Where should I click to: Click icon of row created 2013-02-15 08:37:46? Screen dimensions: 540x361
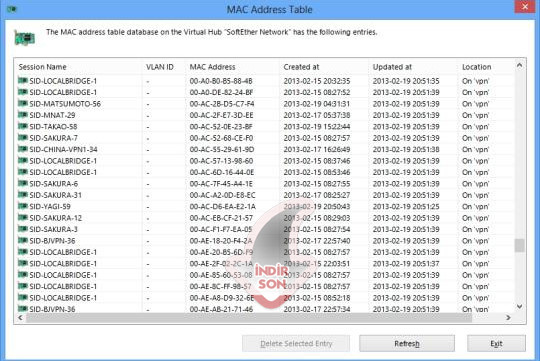(23, 161)
